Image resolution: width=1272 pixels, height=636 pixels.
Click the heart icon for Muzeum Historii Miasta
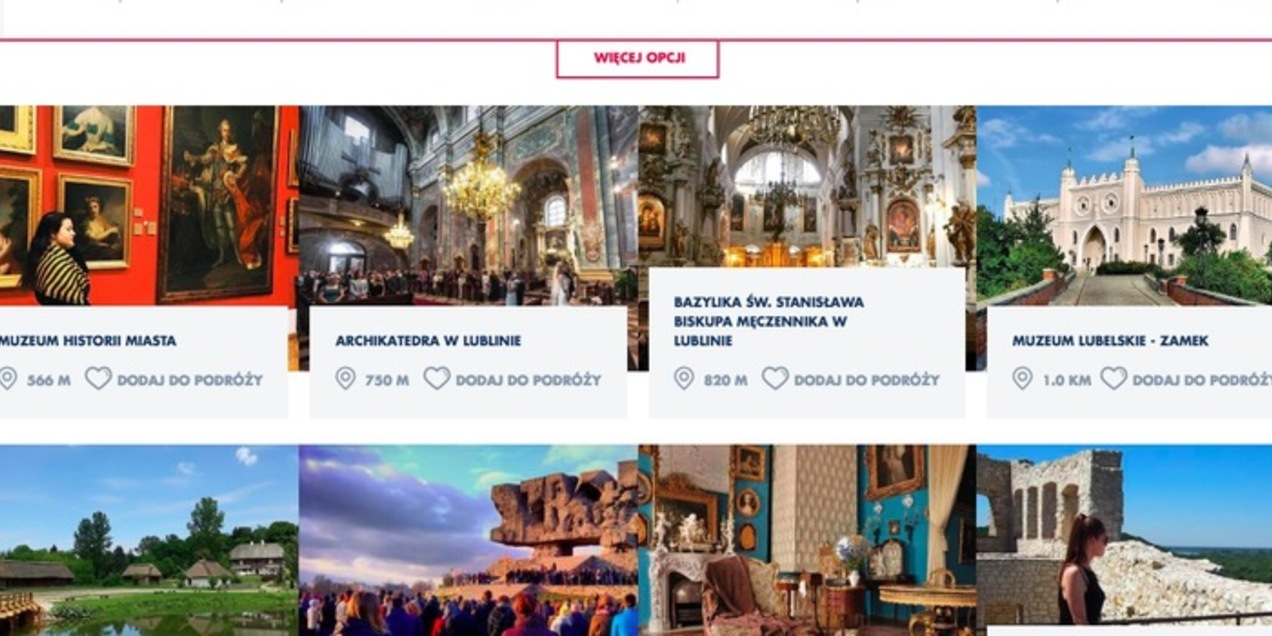click(98, 379)
